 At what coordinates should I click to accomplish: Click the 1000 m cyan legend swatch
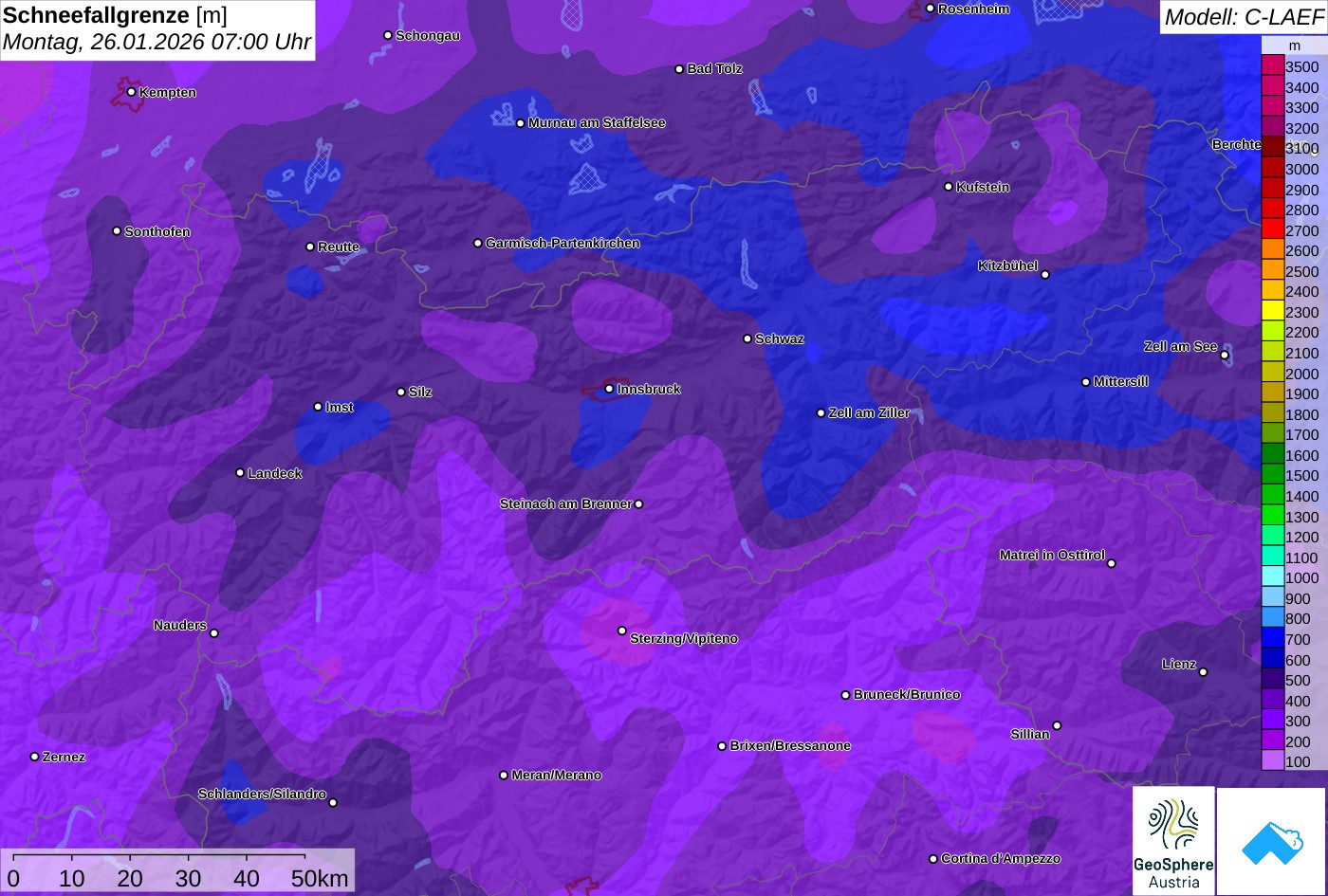pos(1272,577)
